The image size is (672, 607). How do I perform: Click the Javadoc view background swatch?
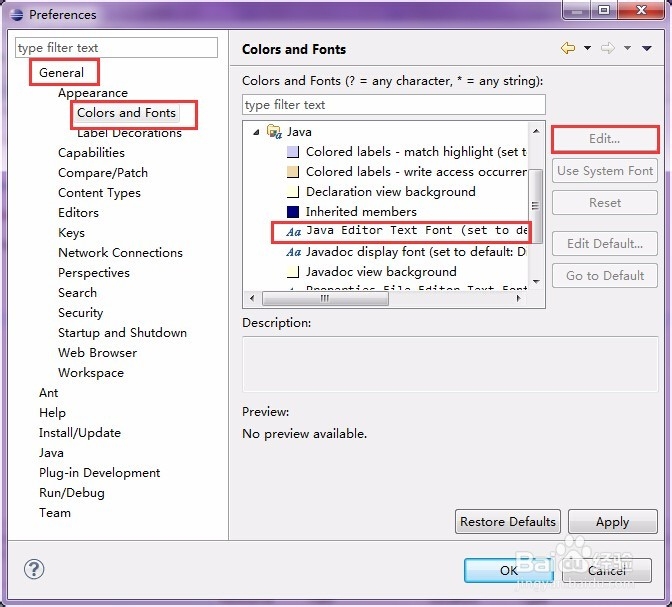pyautogui.click(x=293, y=272)
